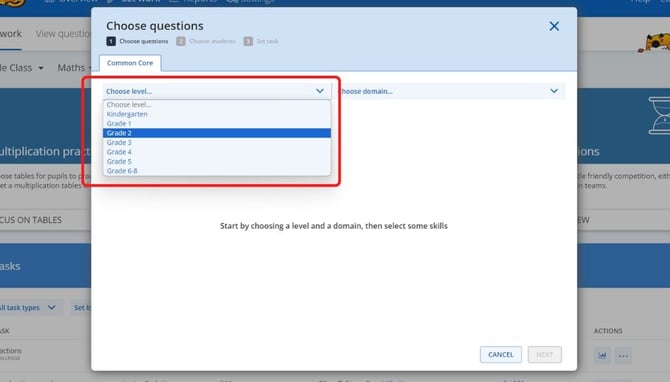Click the Cancel button
Image resolution: width=670 pixels, height=382 pixels.
pos(500,355)
